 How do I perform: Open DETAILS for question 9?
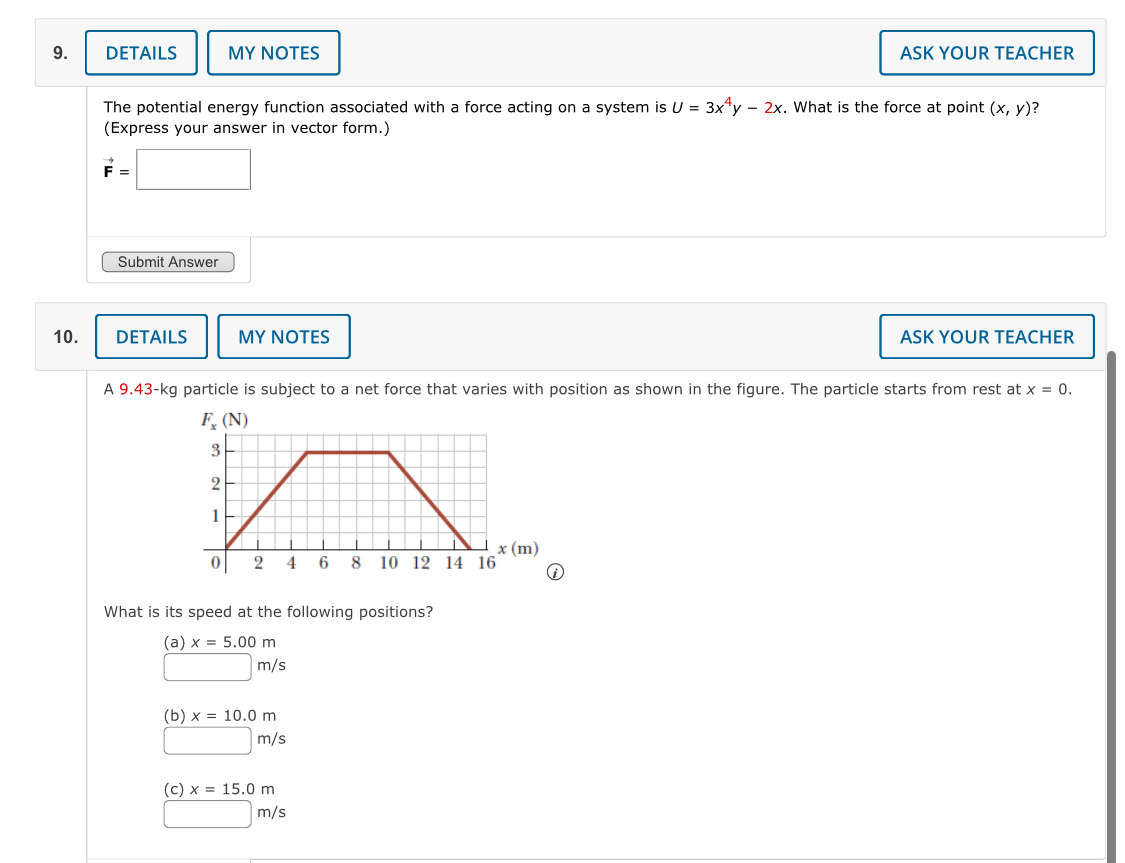coord(140,52)
